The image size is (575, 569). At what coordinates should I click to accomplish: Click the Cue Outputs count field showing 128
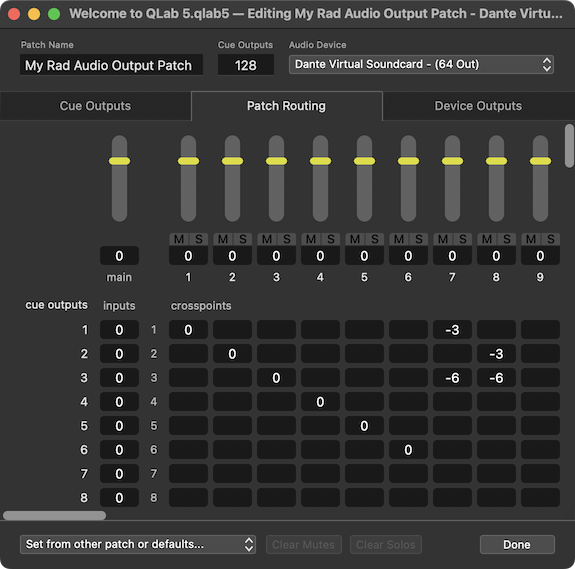click(x=246, y=65)
